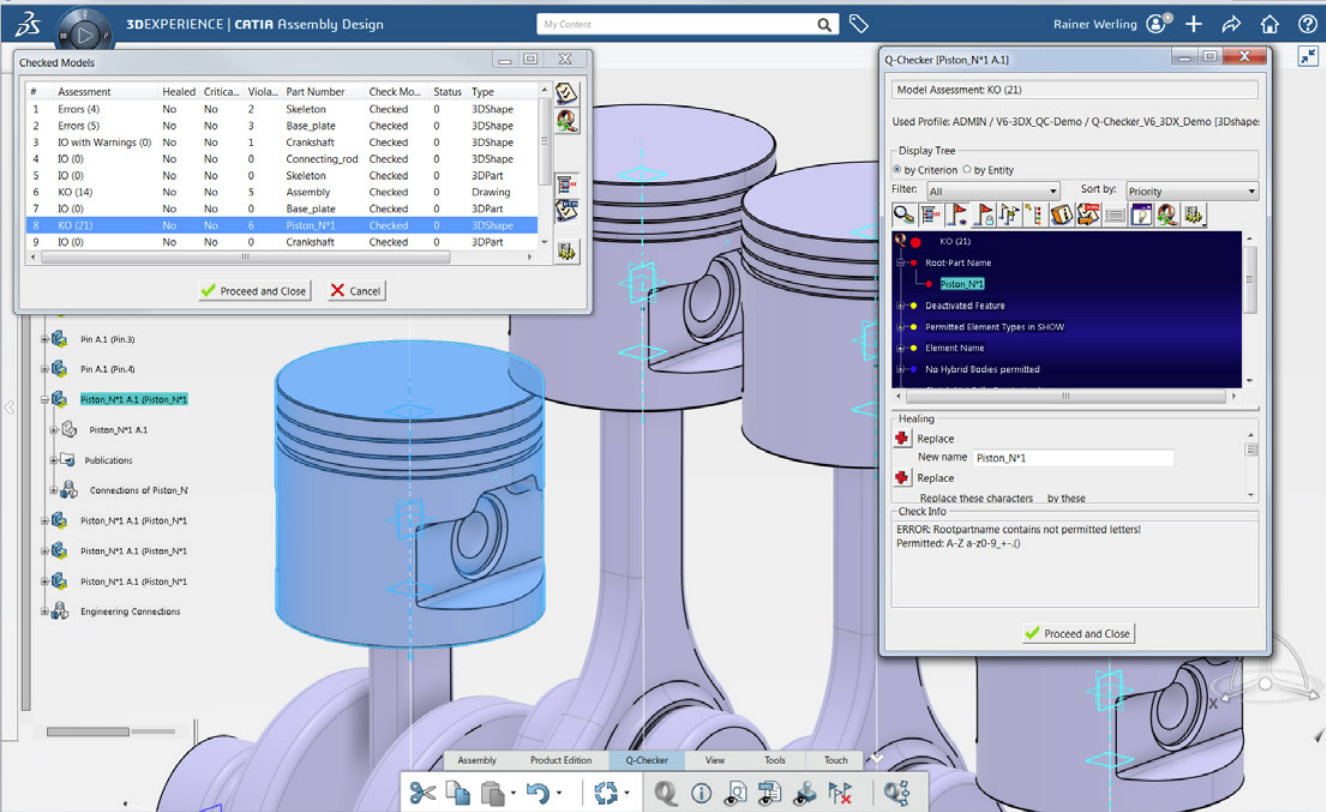Click the Checked Models vertical scrollbar

click(545, 165)
